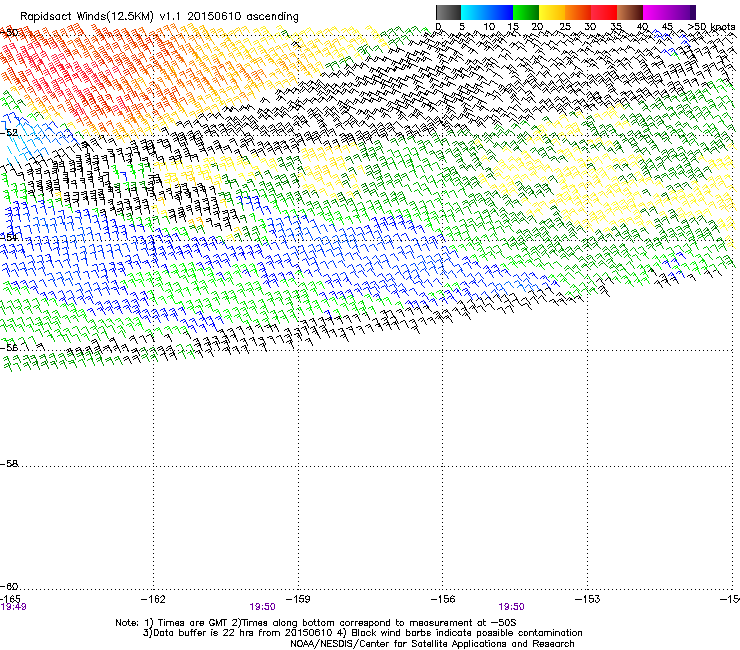This screenshot has height=650, width=740.
Task: Click the 'Note: 1) Times are GMT' line
Action: 316,623
